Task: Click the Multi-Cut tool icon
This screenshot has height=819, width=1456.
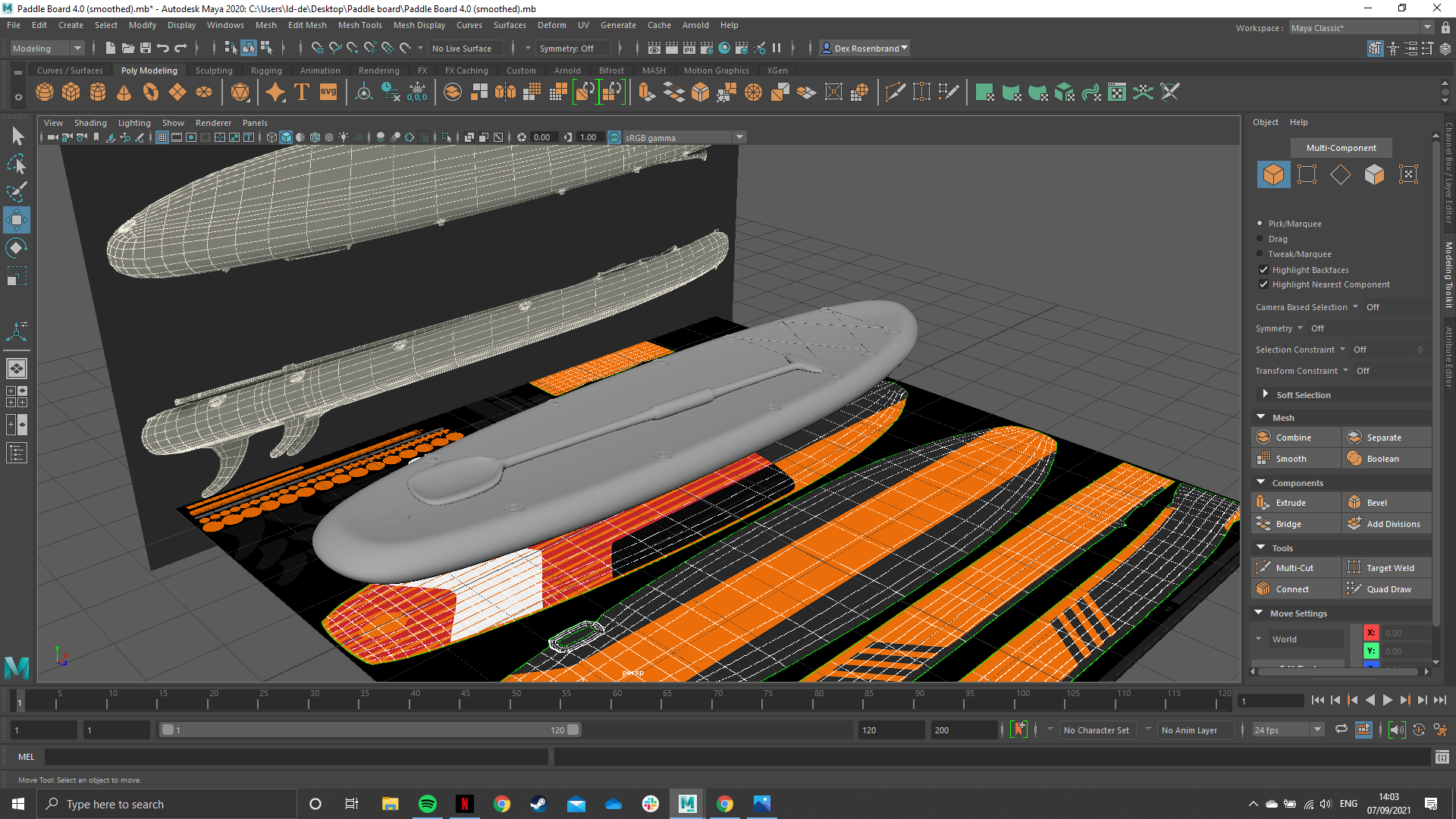Action: tap(1263, 567)
